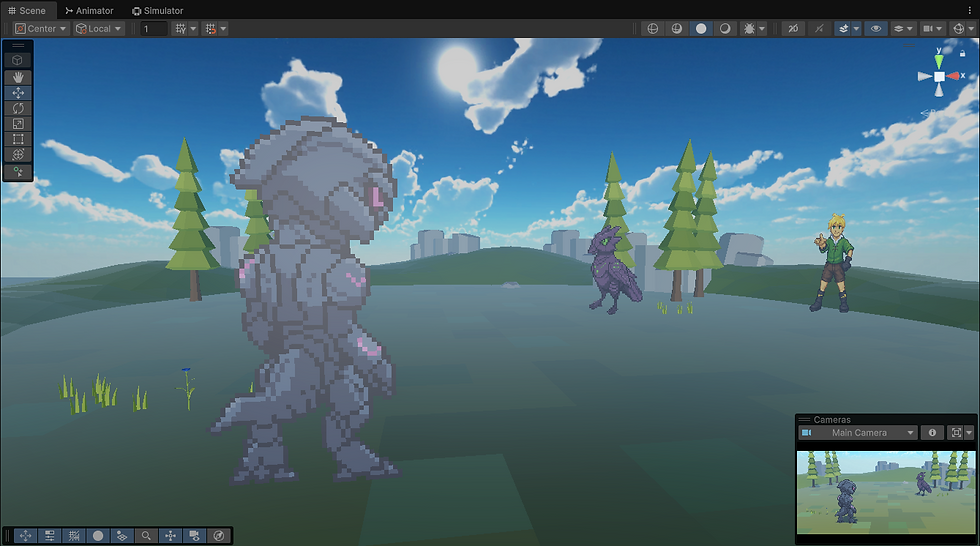Click the compass icon in bottom overlay

[x=219, y=536]
